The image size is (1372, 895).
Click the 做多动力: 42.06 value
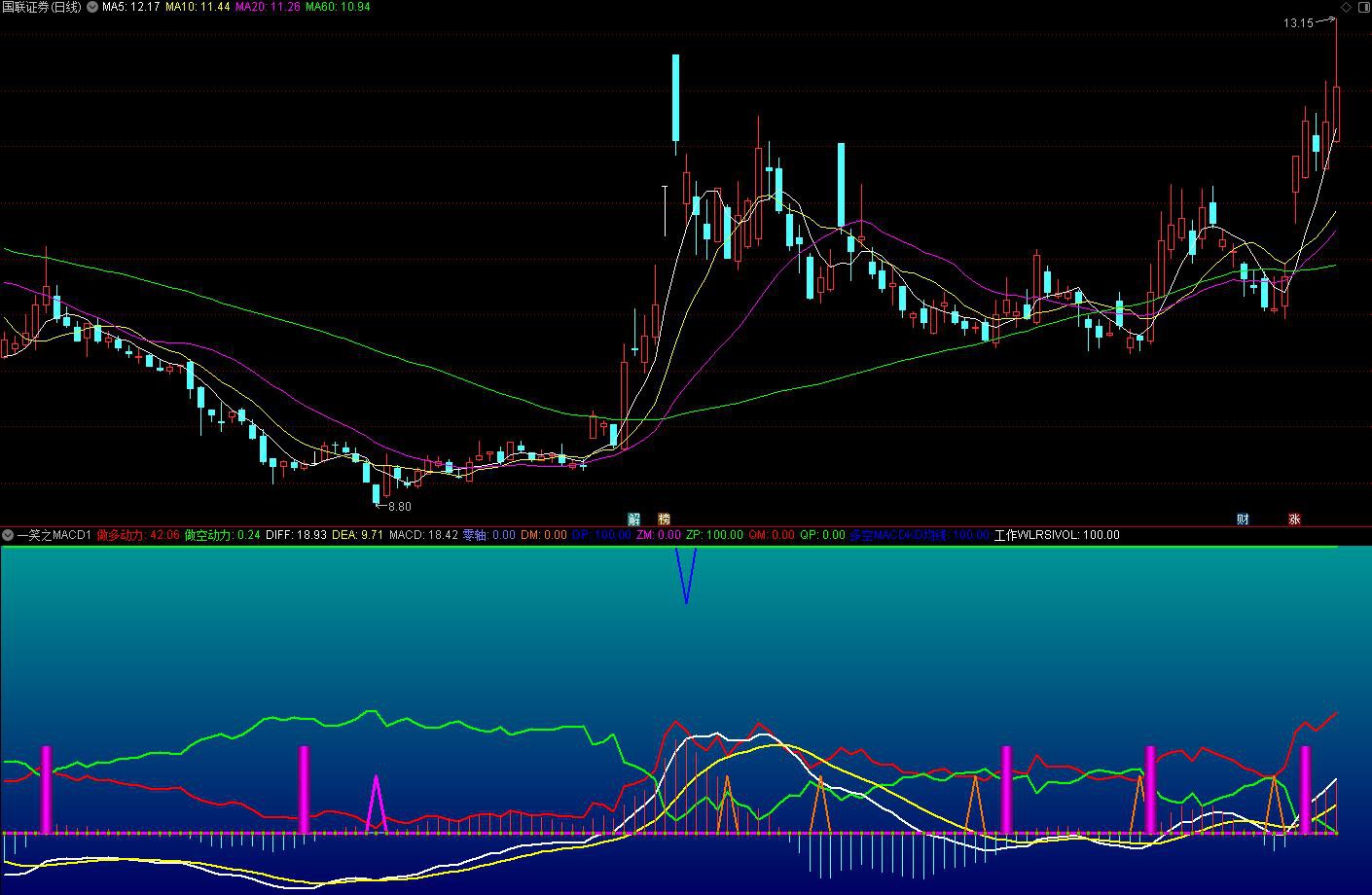pos(138,535)
